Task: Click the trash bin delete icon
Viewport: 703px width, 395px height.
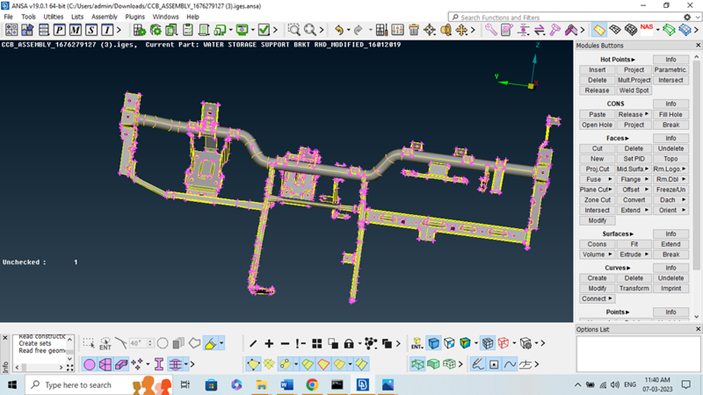Action: point(414,30)
